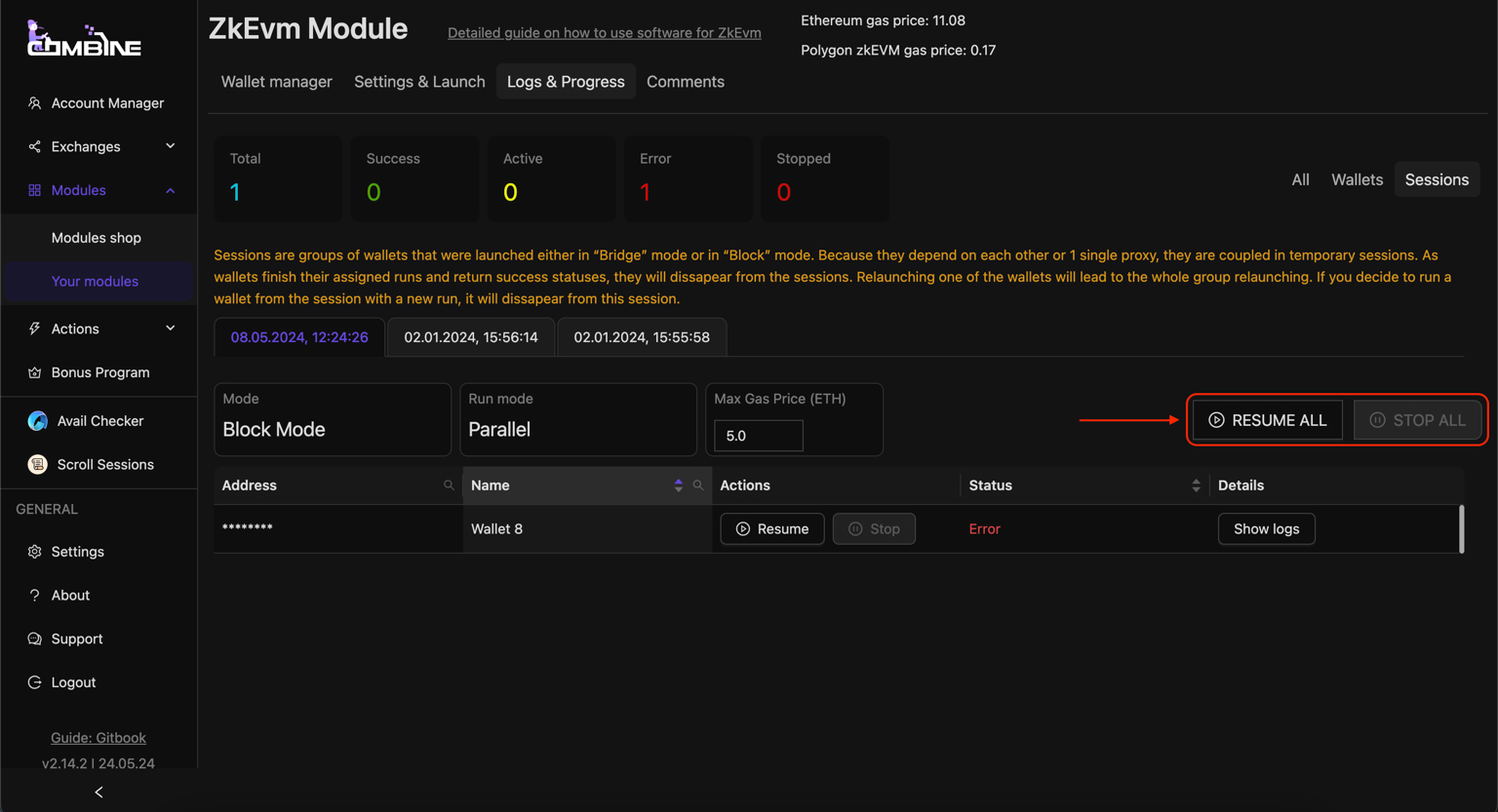This screenshot has height=812, width=1498.
Task: Click the table's vertical scrollbar
Action: 1461,529
